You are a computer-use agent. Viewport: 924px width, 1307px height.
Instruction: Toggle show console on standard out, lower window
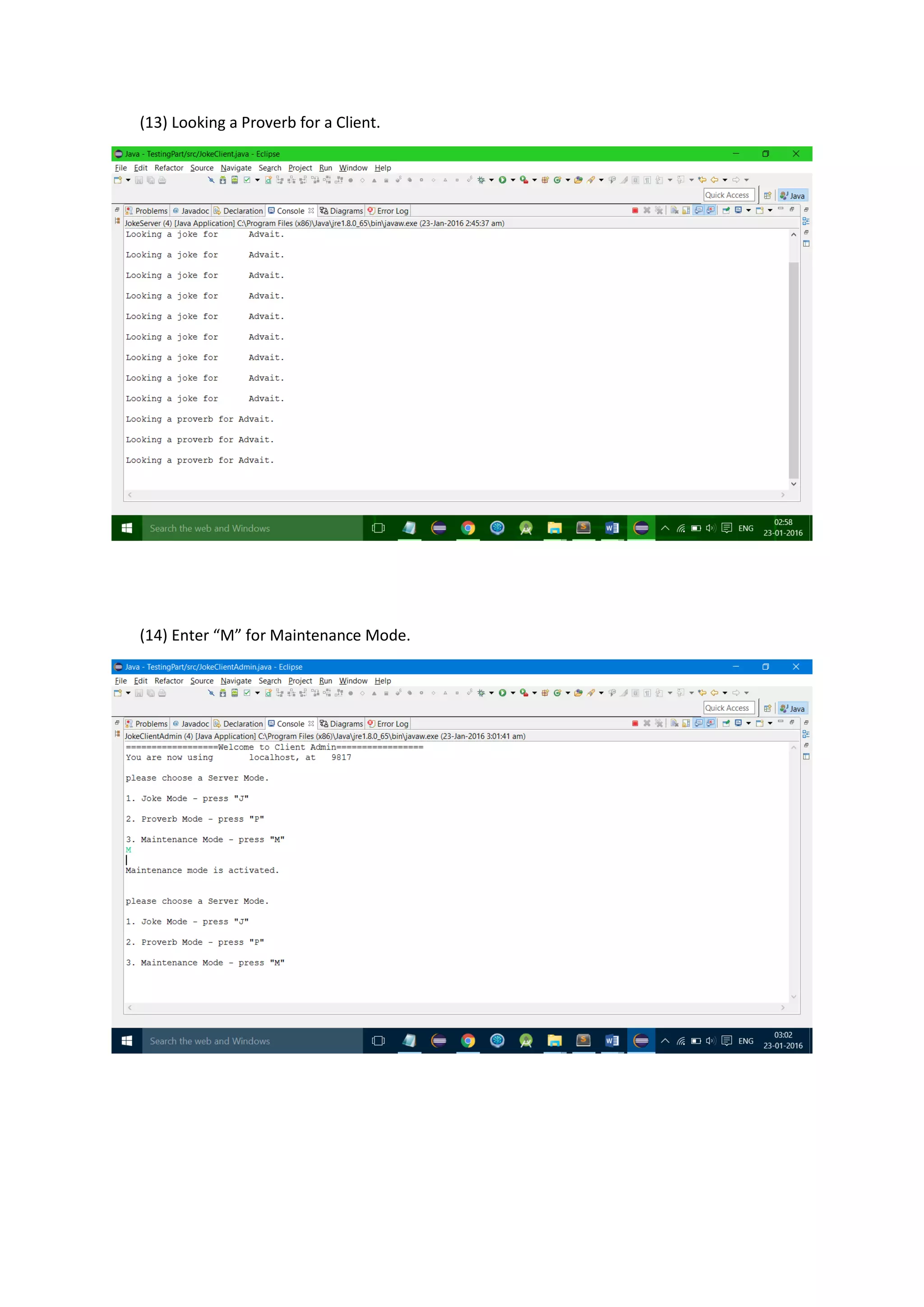pos(699,723)
